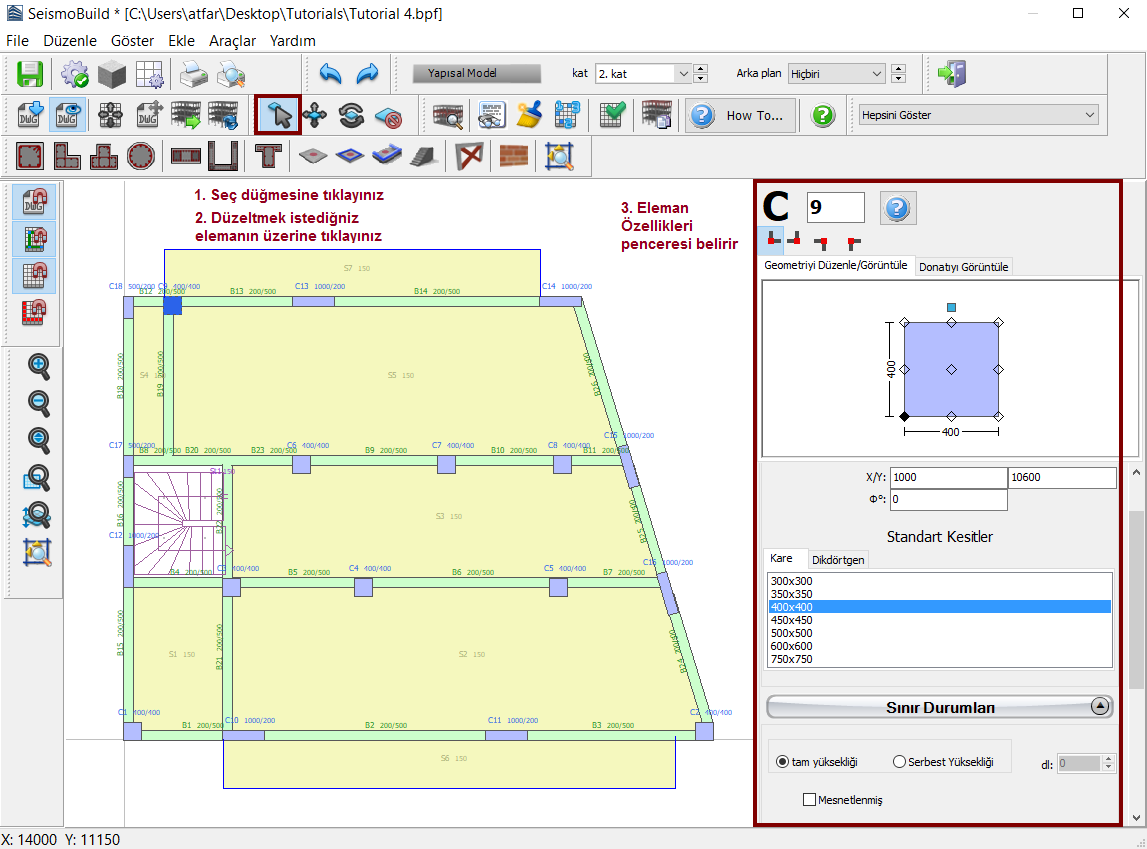Screen dimensions: 1147x849
Task: Select the 'Serbest Yüksekliği' radio button
Action: (x=899, y=762)
